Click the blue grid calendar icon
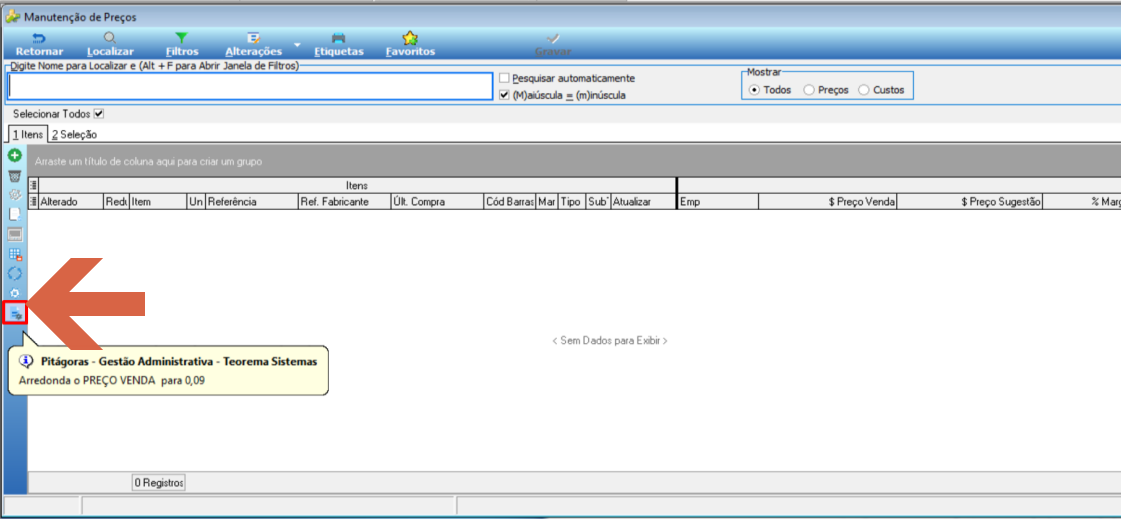This screenshot has height=519, width=1121. tap(14, 254)
